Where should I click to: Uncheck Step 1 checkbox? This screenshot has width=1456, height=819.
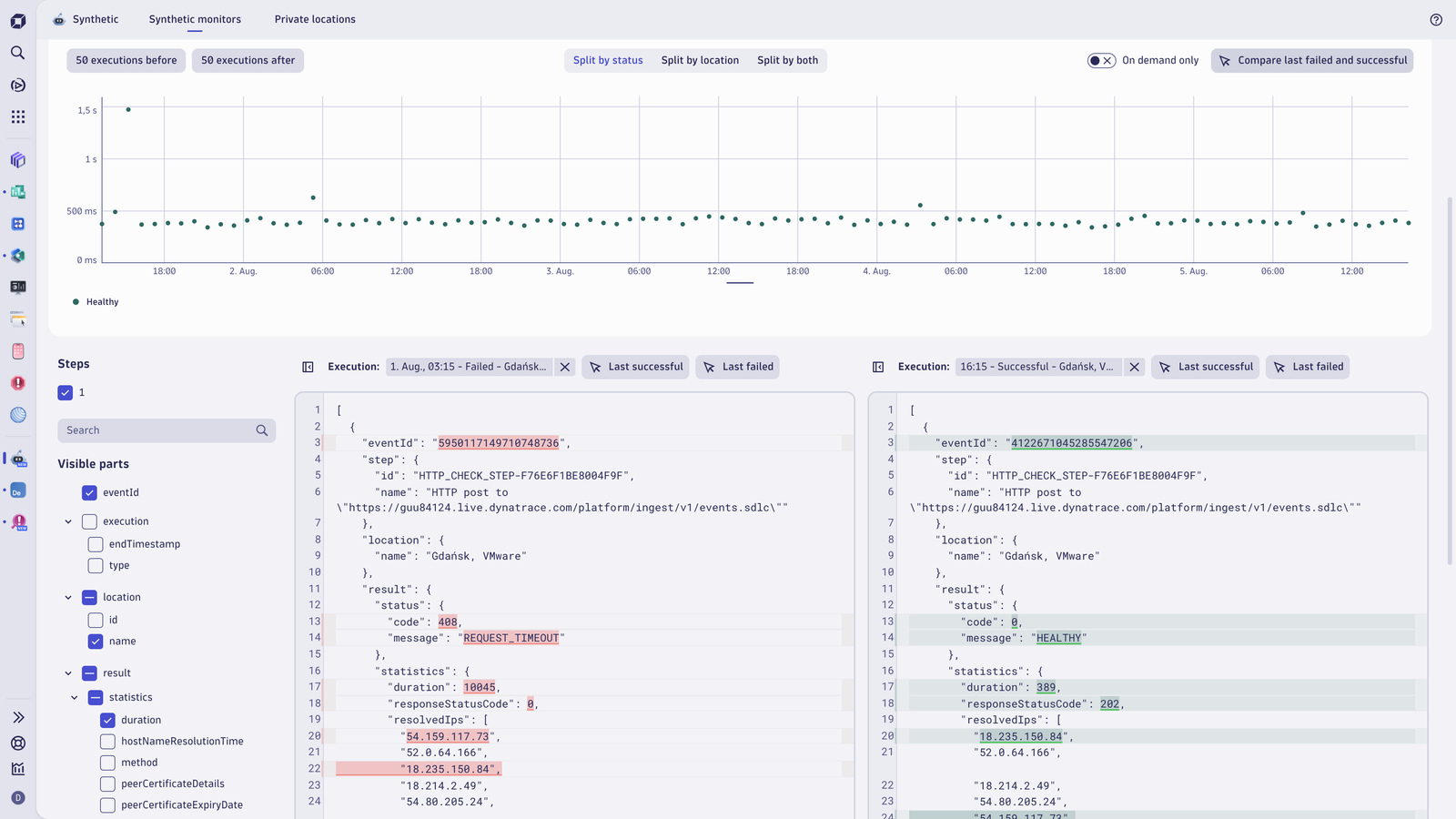(65, 393)
